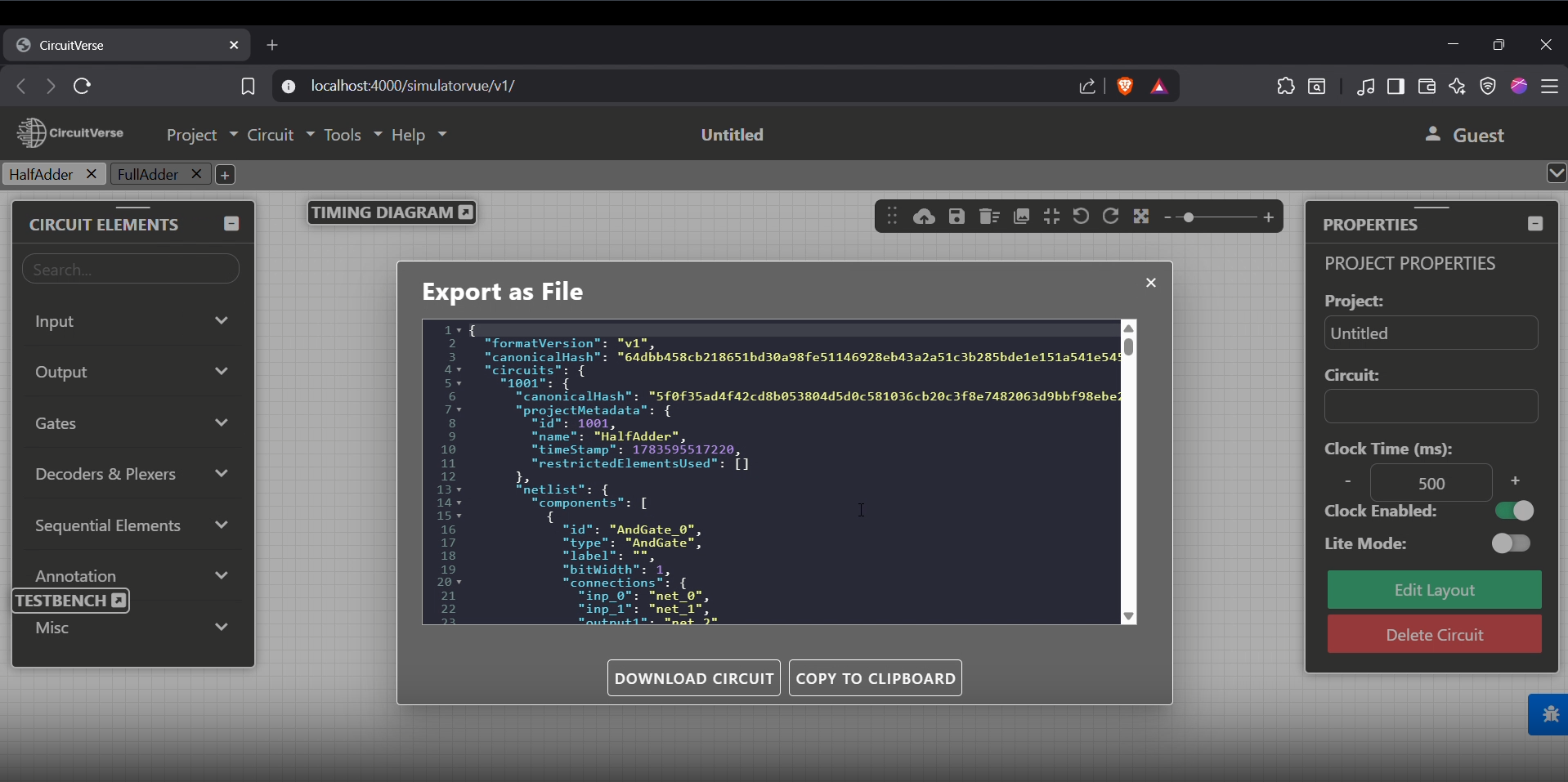Click the quick toolbar drag handle dots
The height and width of the screenshot is (782, 1568).
893,217
